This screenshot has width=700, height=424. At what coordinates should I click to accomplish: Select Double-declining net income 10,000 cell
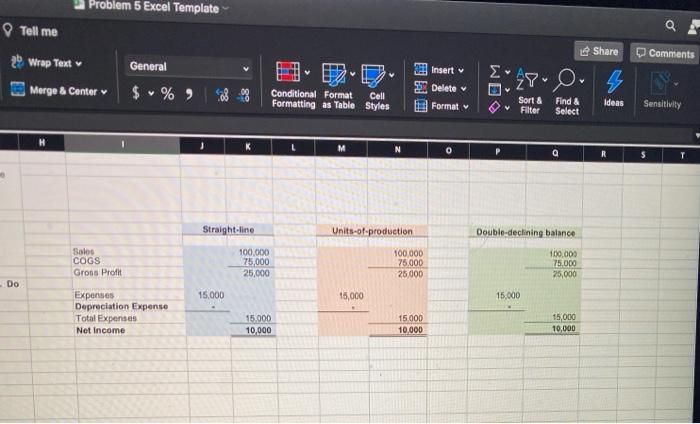[564, 328]
